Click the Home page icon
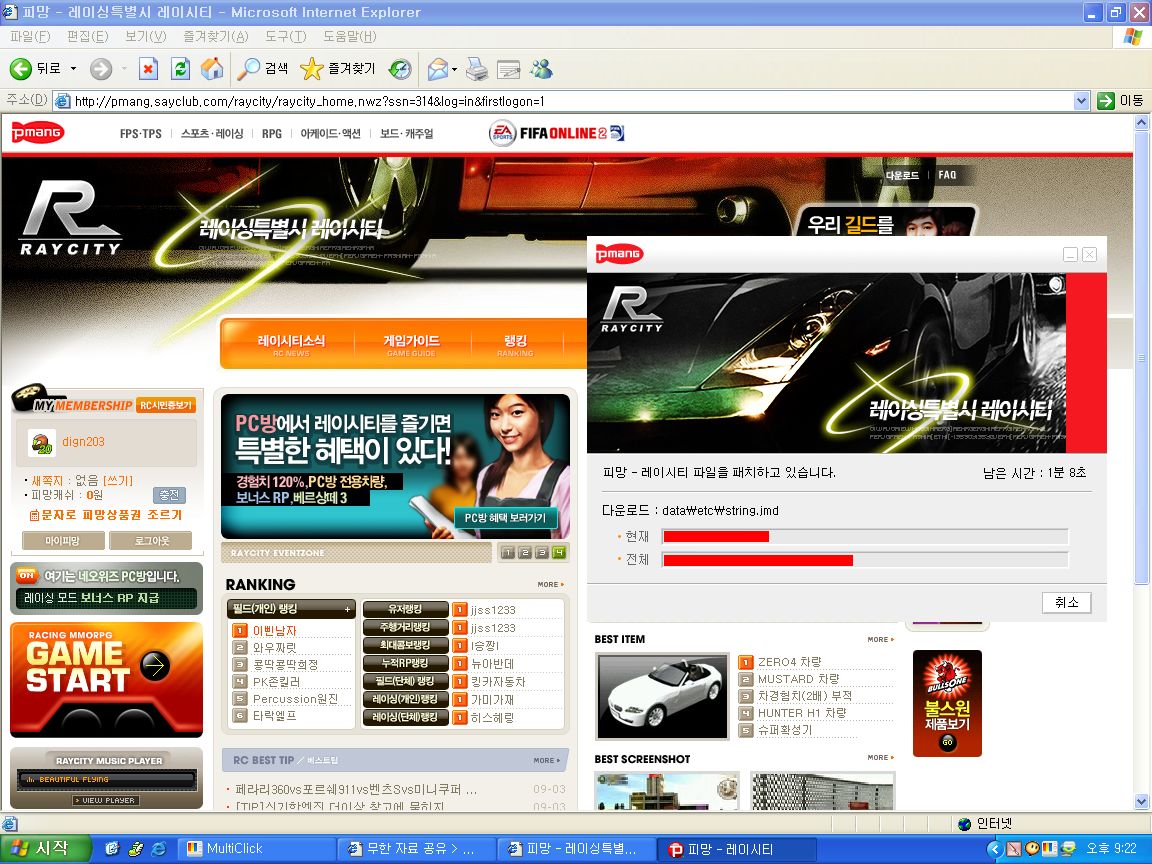 pos(212,69)
